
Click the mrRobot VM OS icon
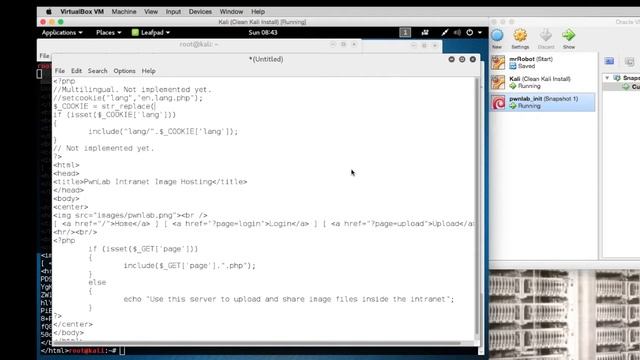(498, 62)
